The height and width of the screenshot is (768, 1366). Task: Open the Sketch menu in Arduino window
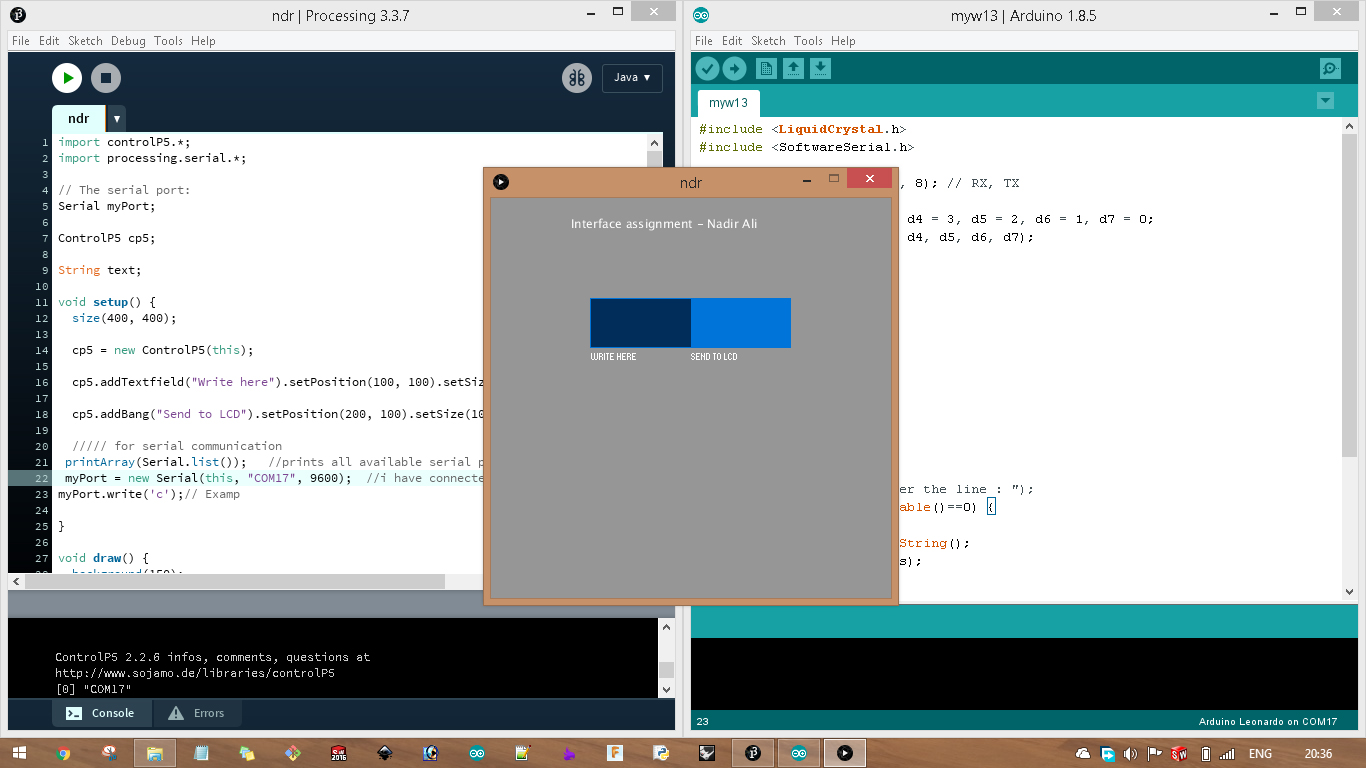[768, 41]
